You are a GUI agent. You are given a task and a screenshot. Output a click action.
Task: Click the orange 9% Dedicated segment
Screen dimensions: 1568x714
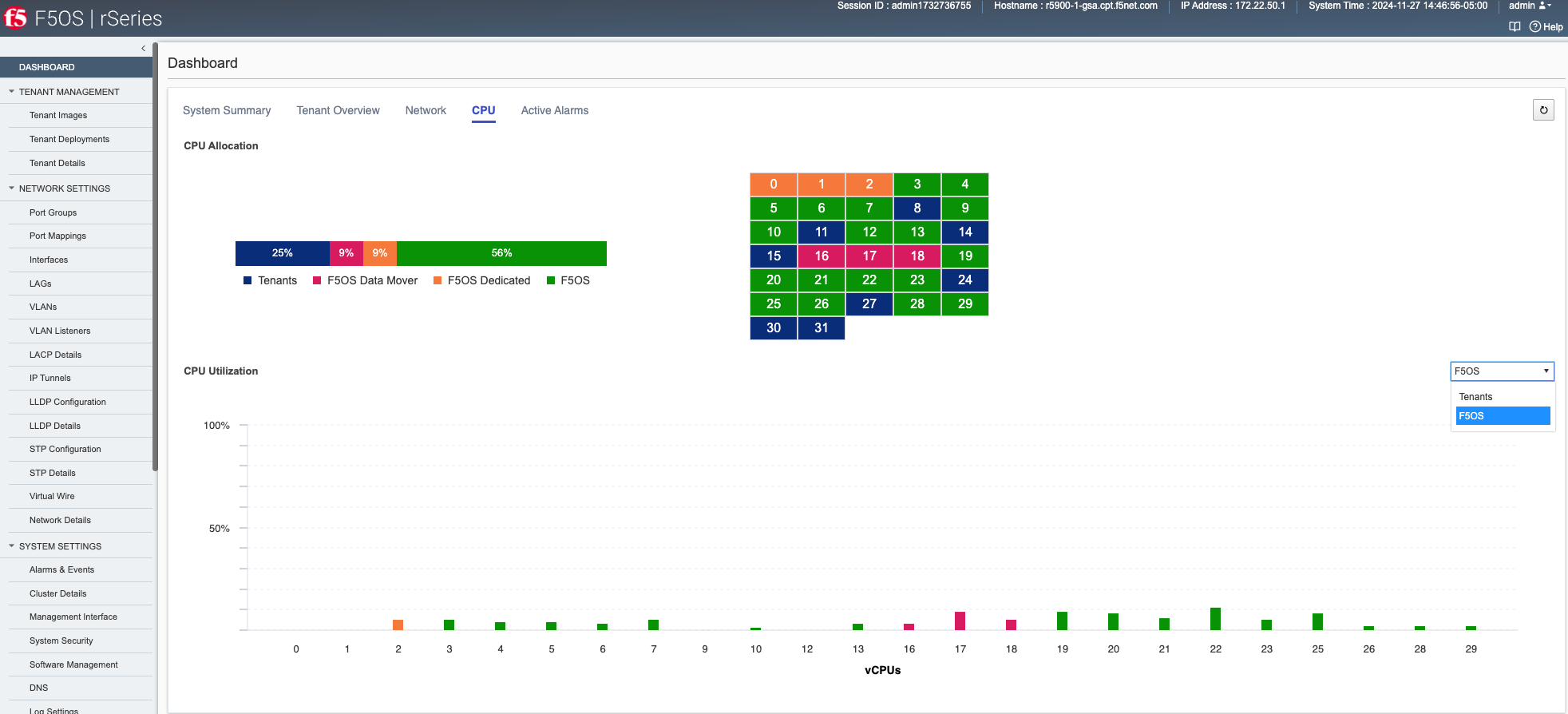[380, 253]
